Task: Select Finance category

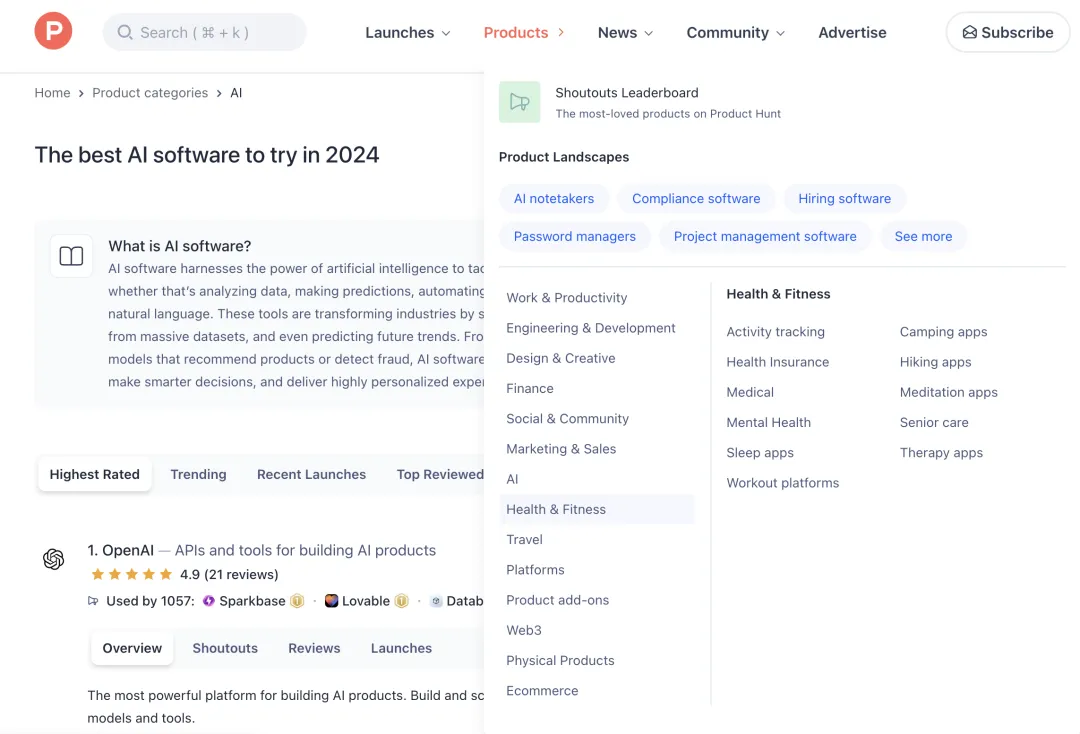Action: tap(530, 388)
